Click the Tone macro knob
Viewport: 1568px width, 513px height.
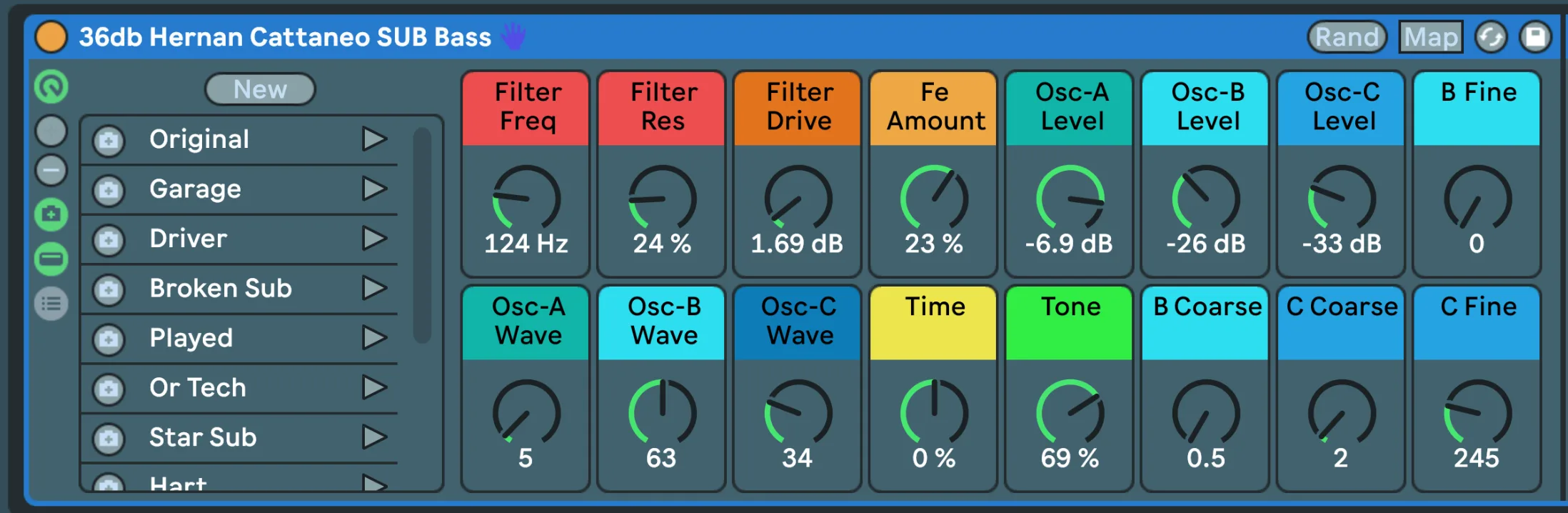pyautogui.click(x=1070, y=413)
